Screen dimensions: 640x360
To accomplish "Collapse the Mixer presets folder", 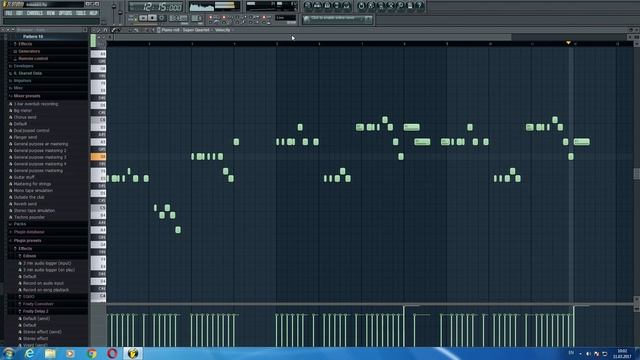I will point(27,96).
